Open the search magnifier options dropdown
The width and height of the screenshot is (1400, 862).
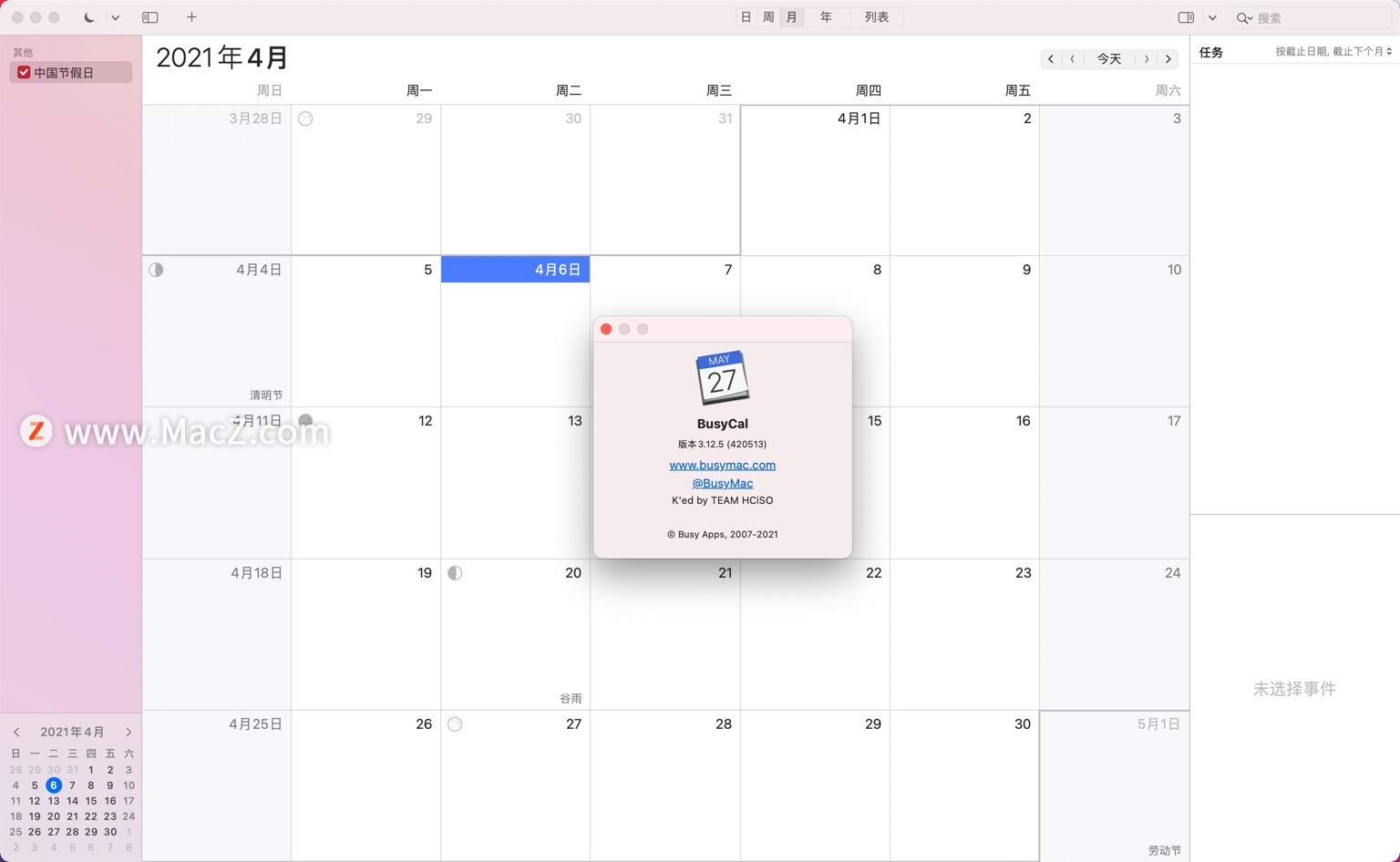tap(1244, 17)
